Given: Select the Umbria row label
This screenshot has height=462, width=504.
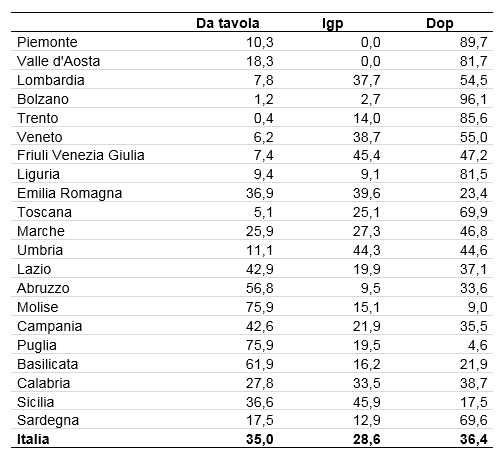Looking at the screenshot, I should pyautogui.click(x=40, y=250).
